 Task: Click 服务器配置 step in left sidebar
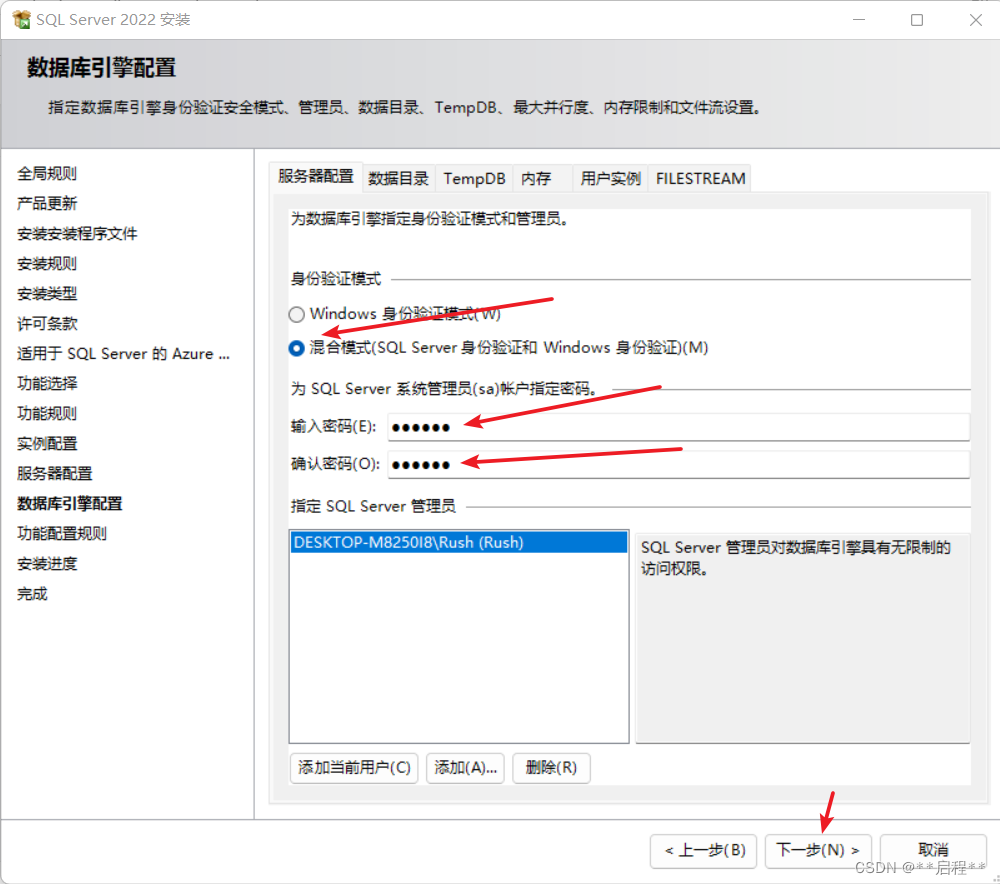pos(54,473)
